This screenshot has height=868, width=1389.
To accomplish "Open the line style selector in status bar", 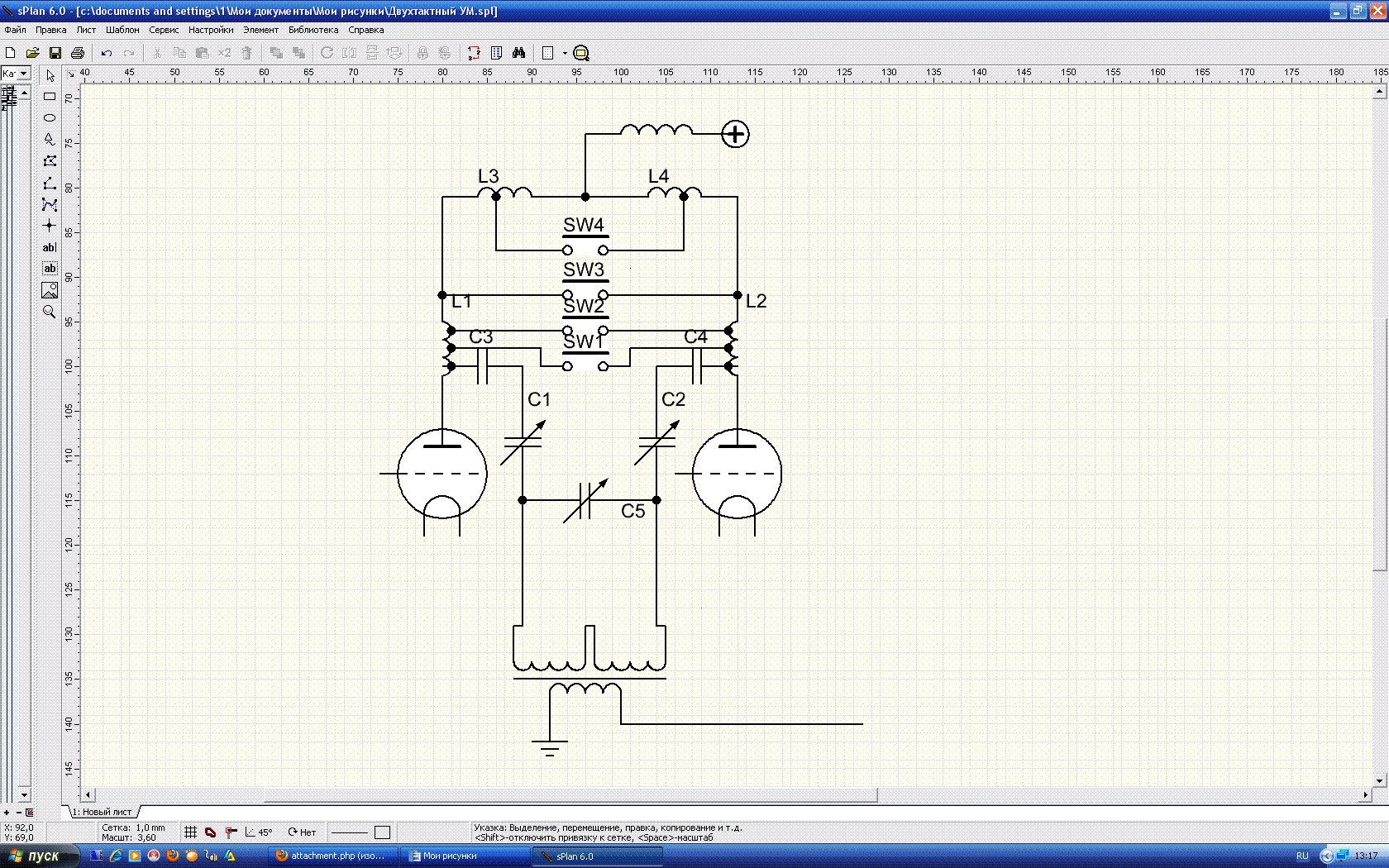I will (x=349, y=832).
